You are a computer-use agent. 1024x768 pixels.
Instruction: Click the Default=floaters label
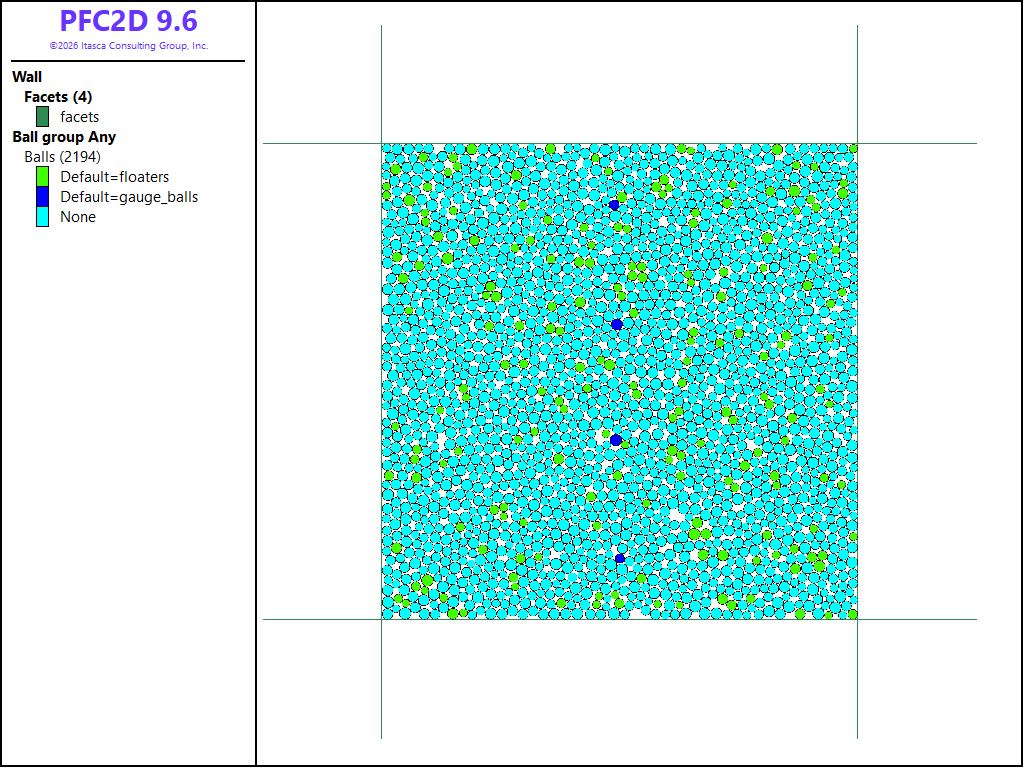(x=114, y=177)
